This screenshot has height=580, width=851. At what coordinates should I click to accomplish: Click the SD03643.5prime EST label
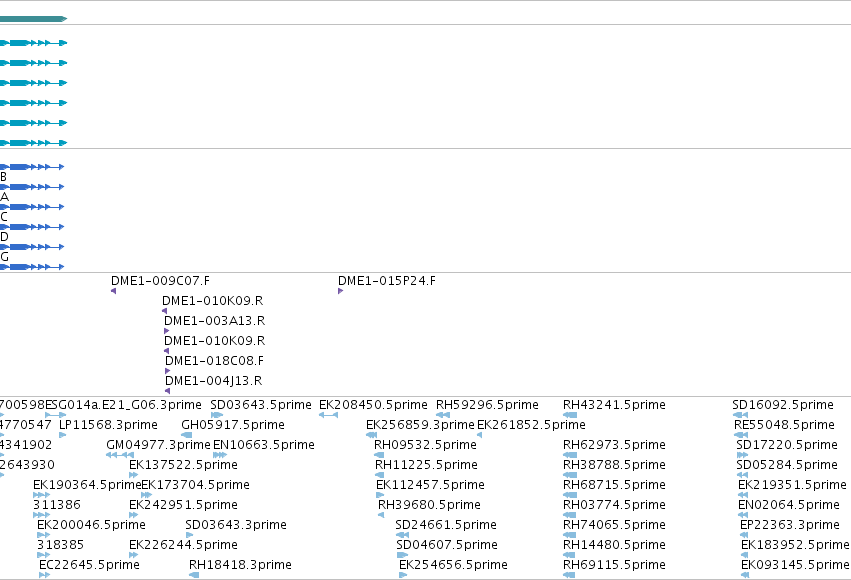point(261,405)
